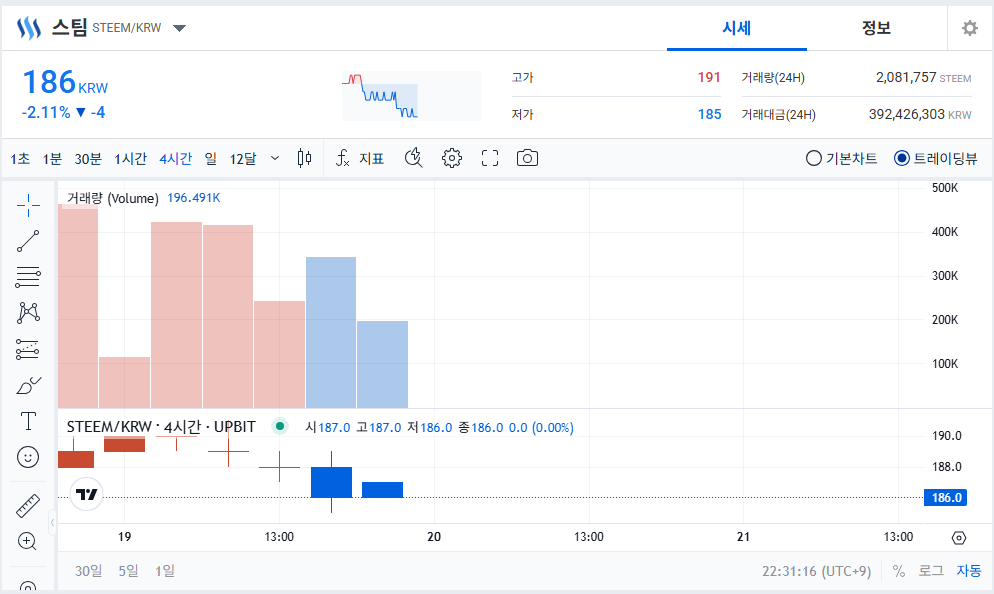Viewport: 994px width, 594px height.
Task: Click the high price value 191
Action: point(709,77)
